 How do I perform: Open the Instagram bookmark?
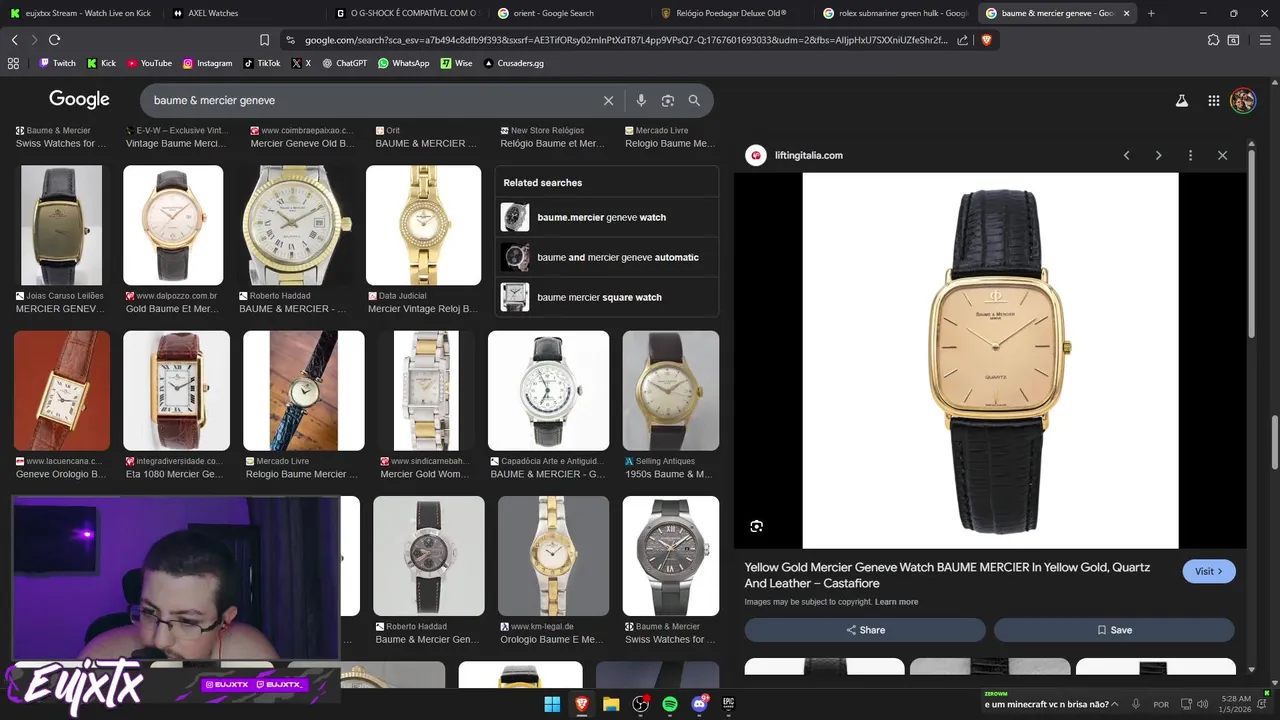click(x=207, y=63)
